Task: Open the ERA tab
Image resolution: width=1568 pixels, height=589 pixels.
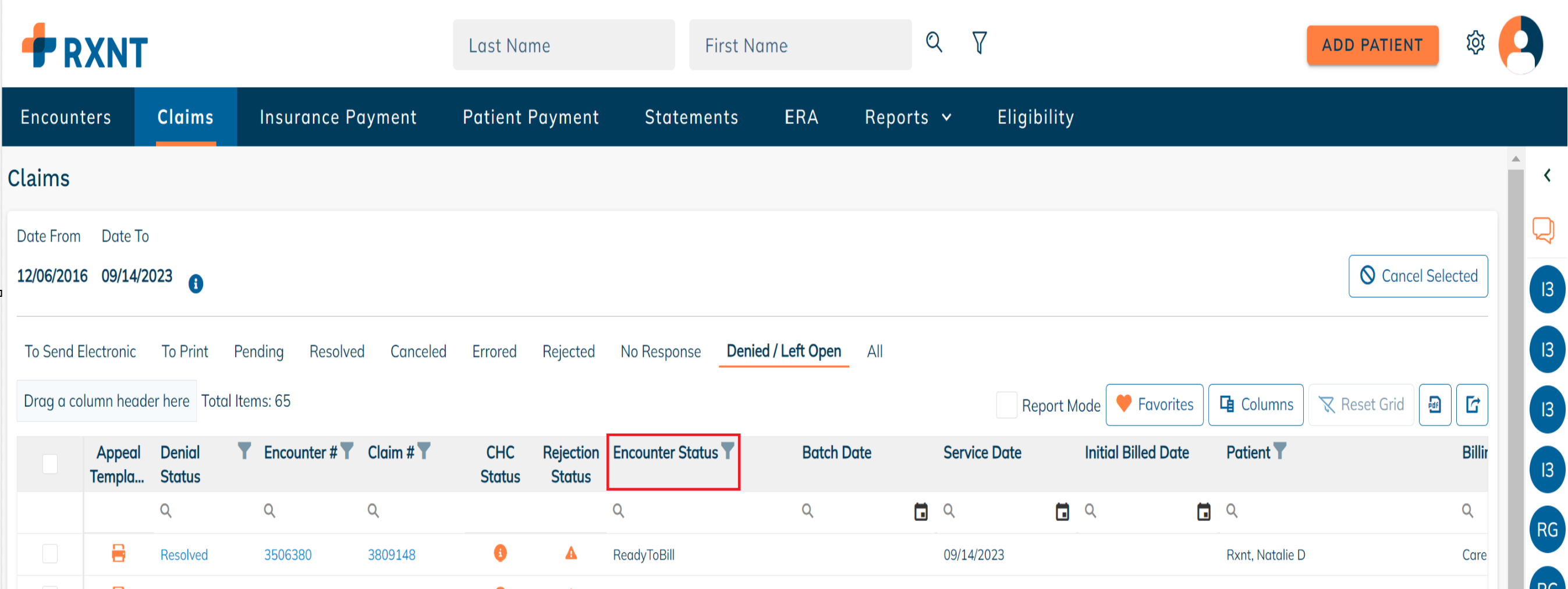Action: click(801, 117)
